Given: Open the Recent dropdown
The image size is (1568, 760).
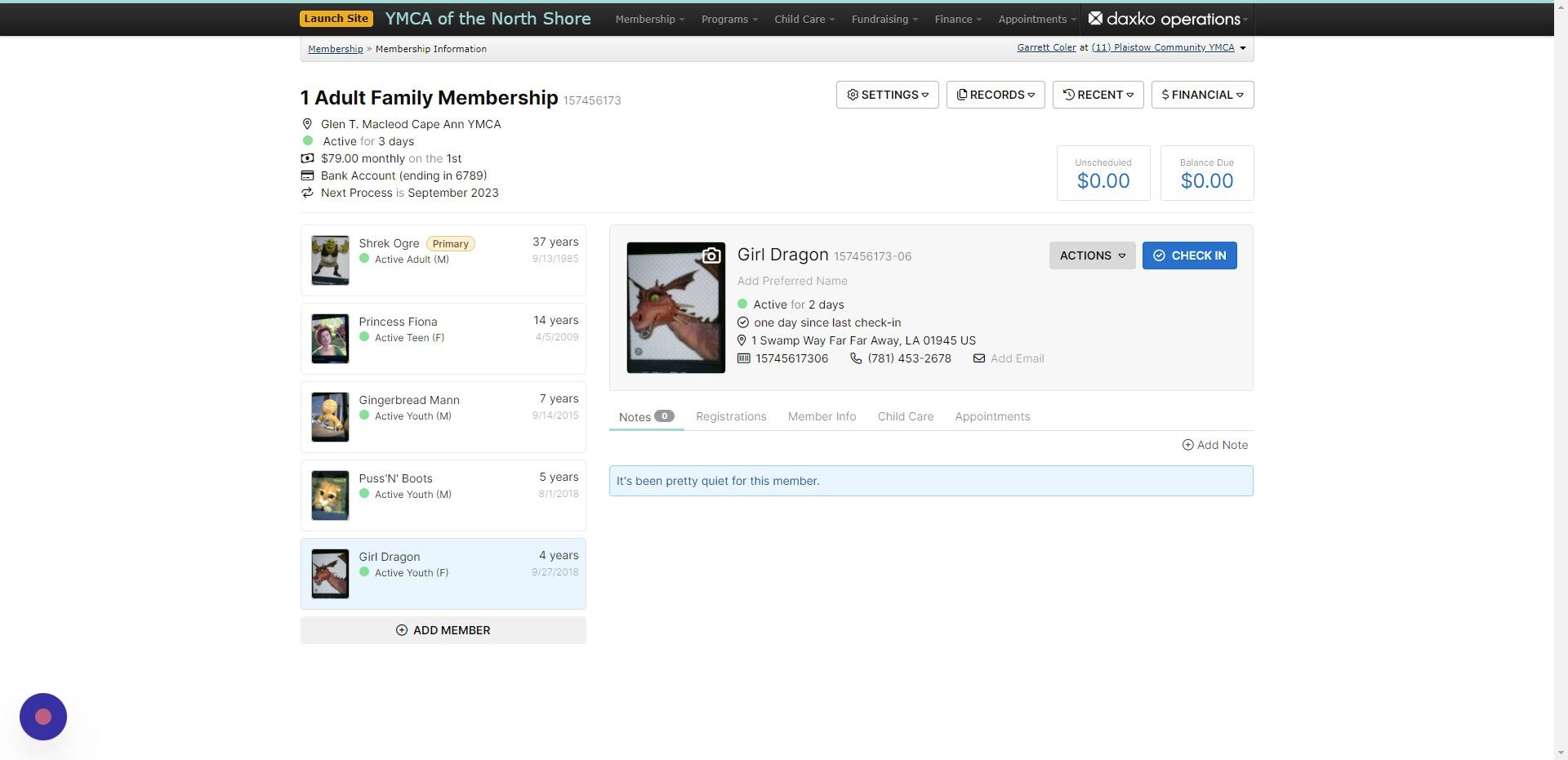Looking at the screenshot, I should (x=1098, y=95).
